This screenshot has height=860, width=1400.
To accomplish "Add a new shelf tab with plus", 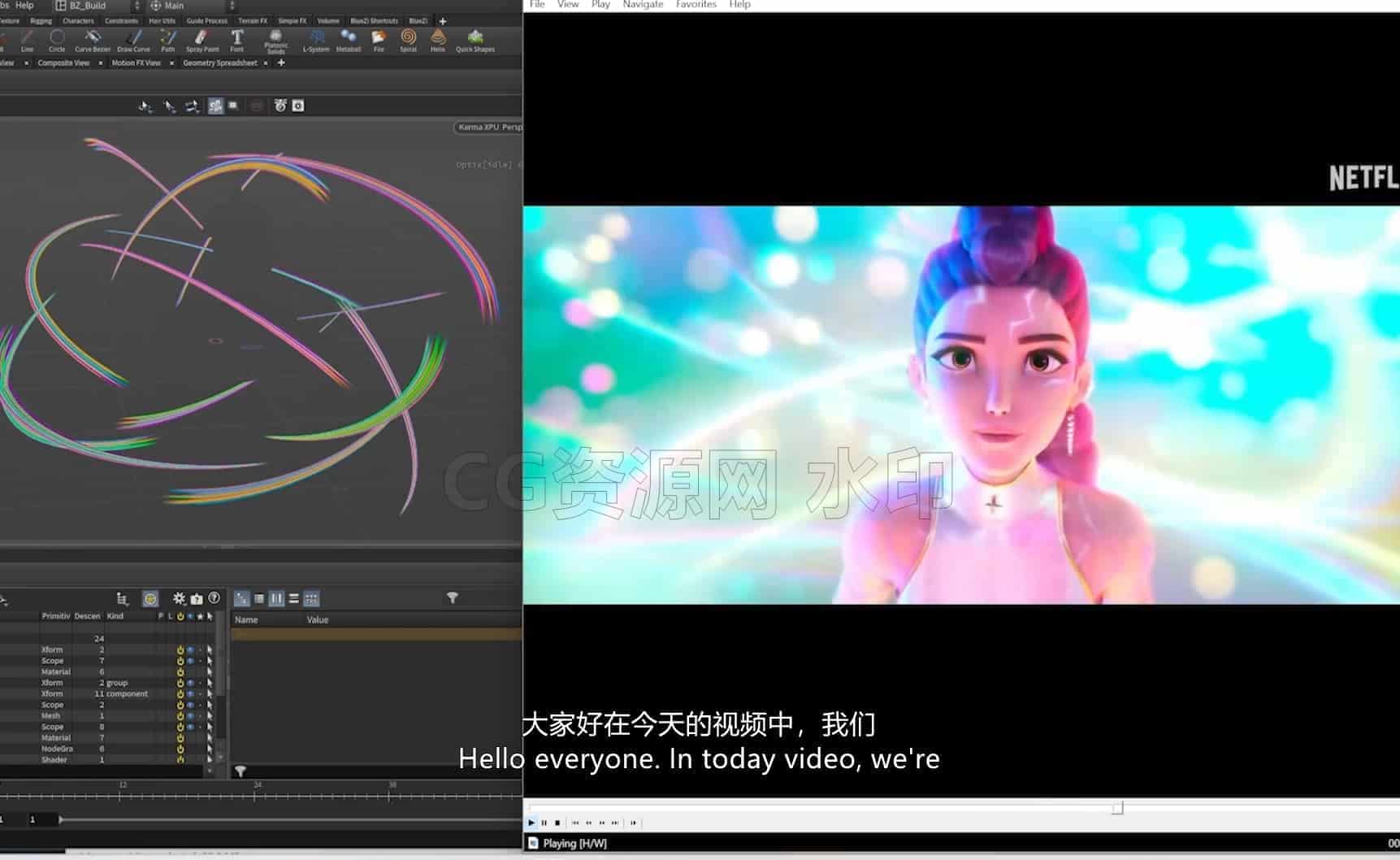I will point(443,21).
